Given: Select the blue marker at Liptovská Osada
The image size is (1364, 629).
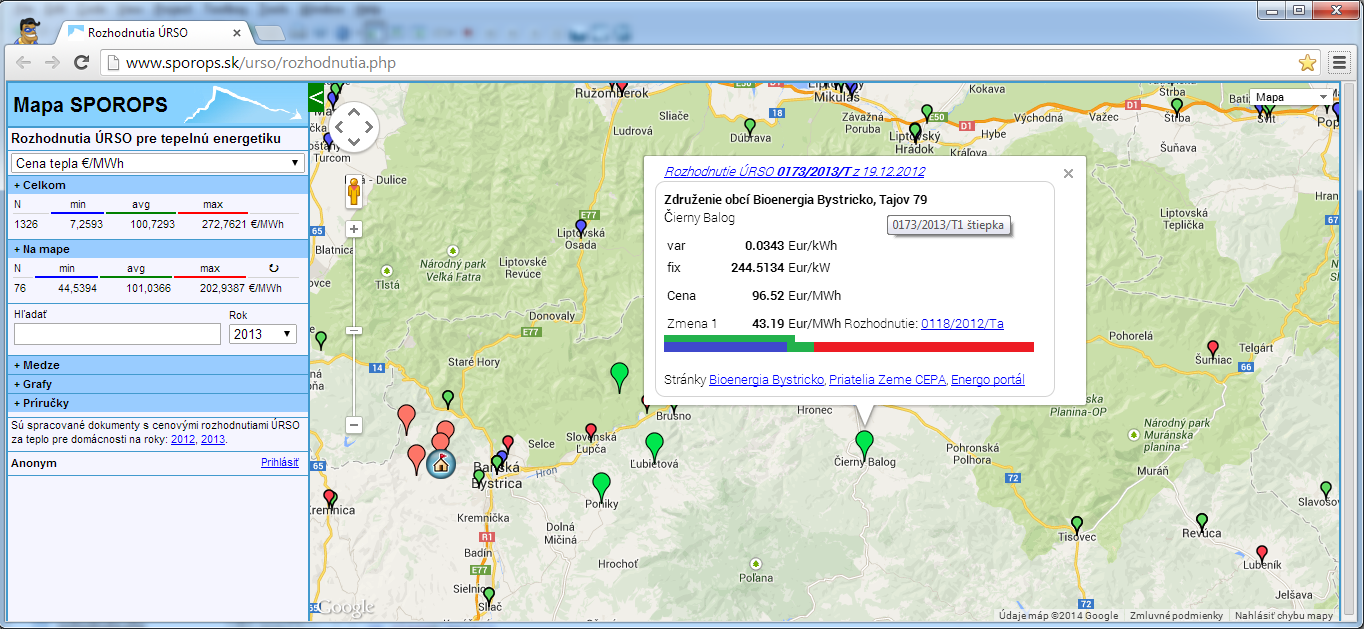Looking at the screenshot, I should coord(581,228).
